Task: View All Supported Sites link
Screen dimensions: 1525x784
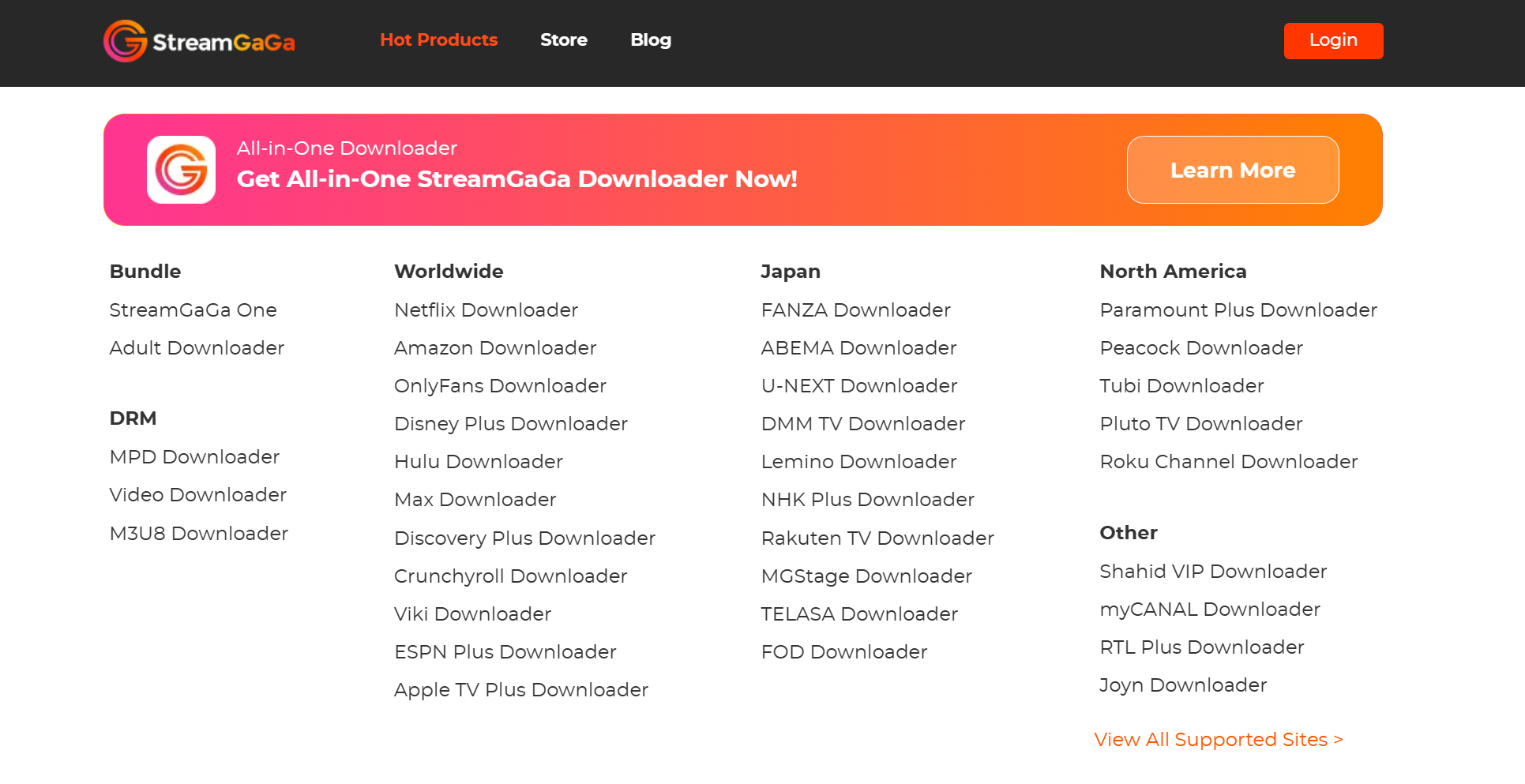Action: pos(1218,740)
